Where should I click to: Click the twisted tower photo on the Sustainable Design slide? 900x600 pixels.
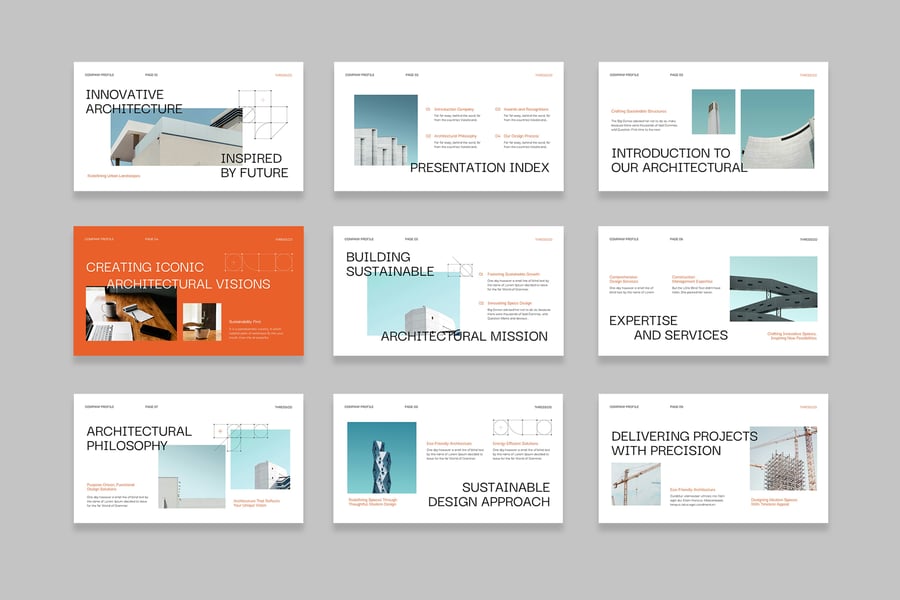click(381, 457)
